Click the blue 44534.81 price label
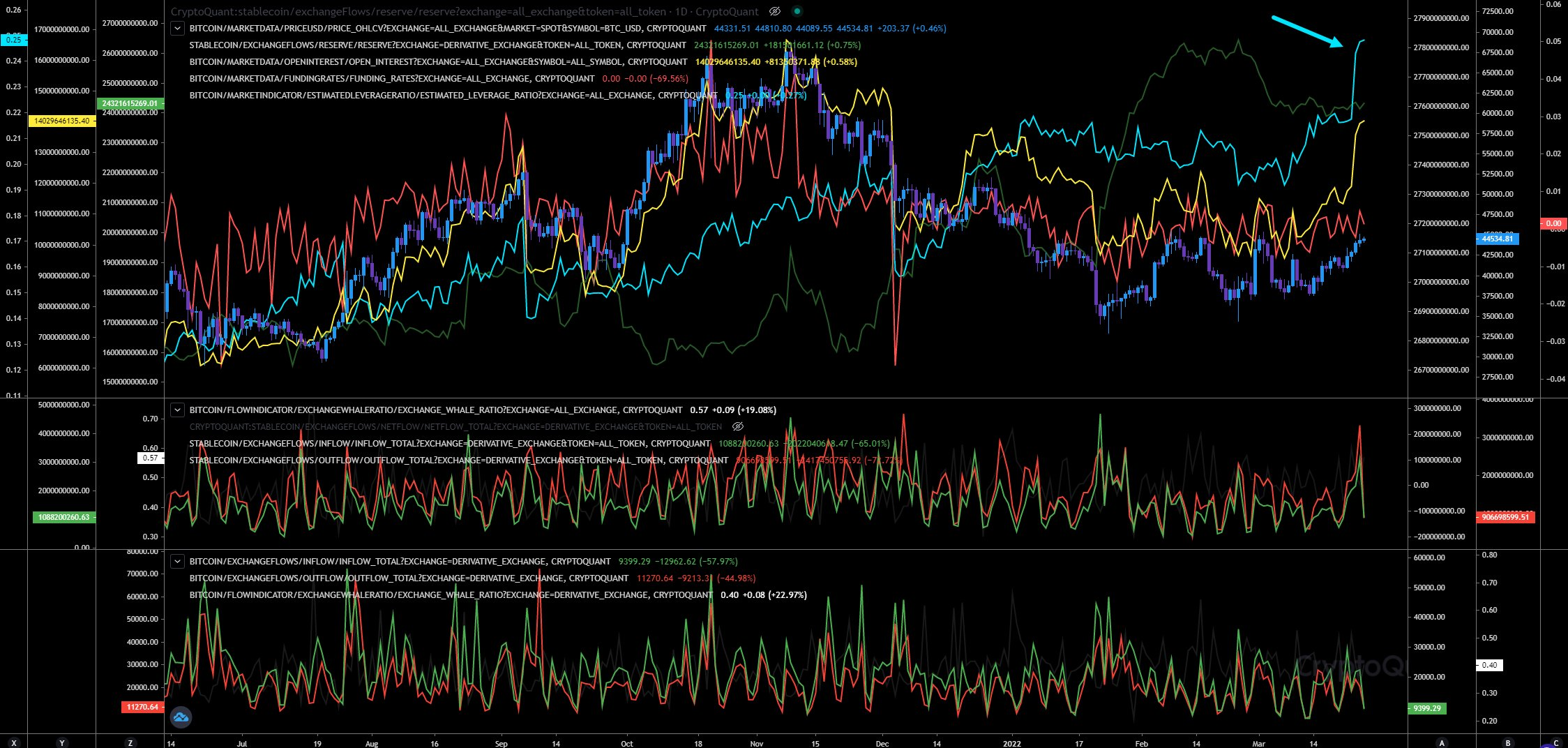This screenshot has width=1568, height=748. (1498, 239)
